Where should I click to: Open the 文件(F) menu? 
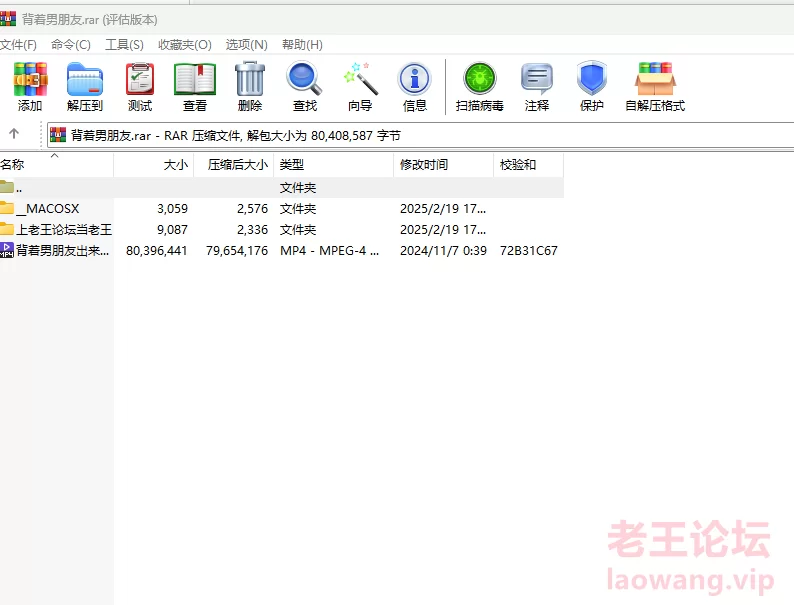(18, 45)
